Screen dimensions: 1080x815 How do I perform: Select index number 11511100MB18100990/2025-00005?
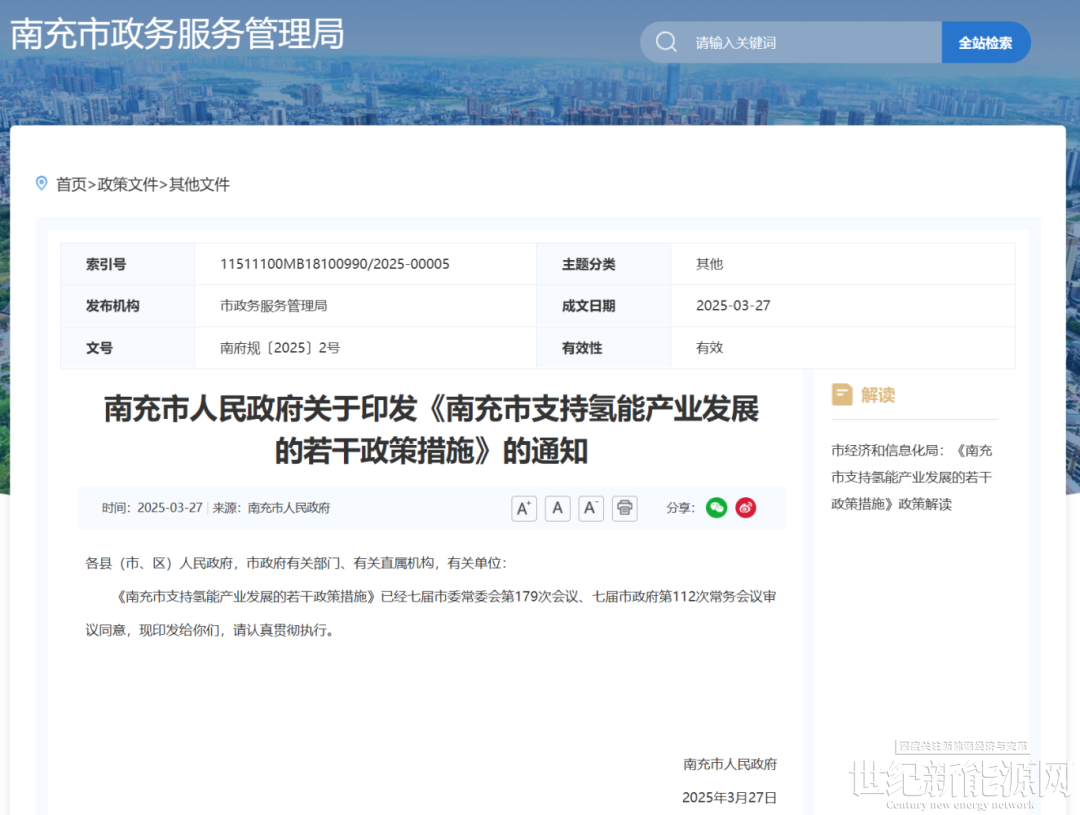click(x=335, y=264)
